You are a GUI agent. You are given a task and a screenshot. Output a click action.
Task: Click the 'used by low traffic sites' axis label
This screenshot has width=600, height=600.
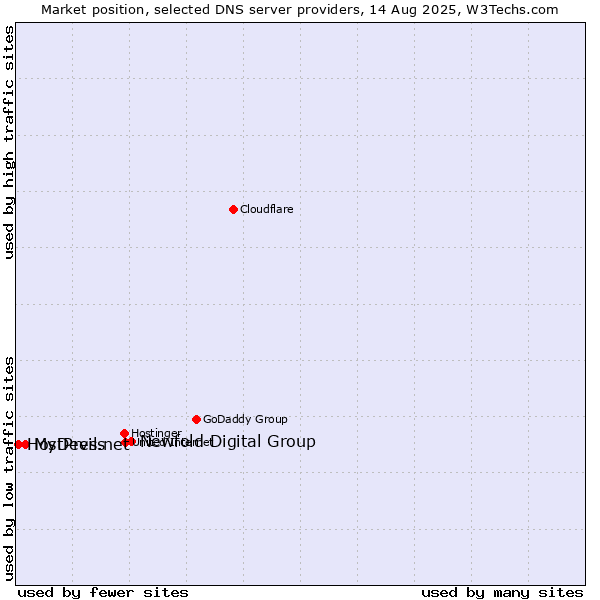pos(9,469)
